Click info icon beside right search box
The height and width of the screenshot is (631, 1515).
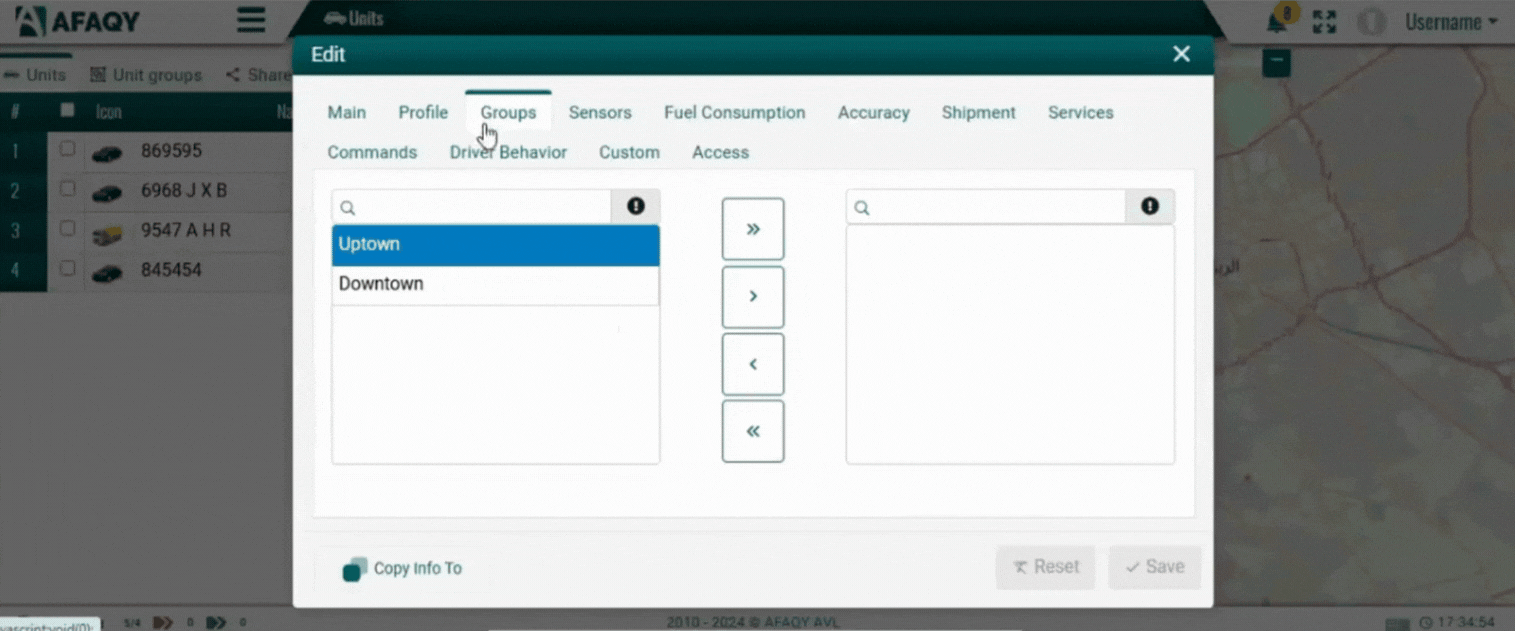pyautogui.click(x=1150, y=207)
